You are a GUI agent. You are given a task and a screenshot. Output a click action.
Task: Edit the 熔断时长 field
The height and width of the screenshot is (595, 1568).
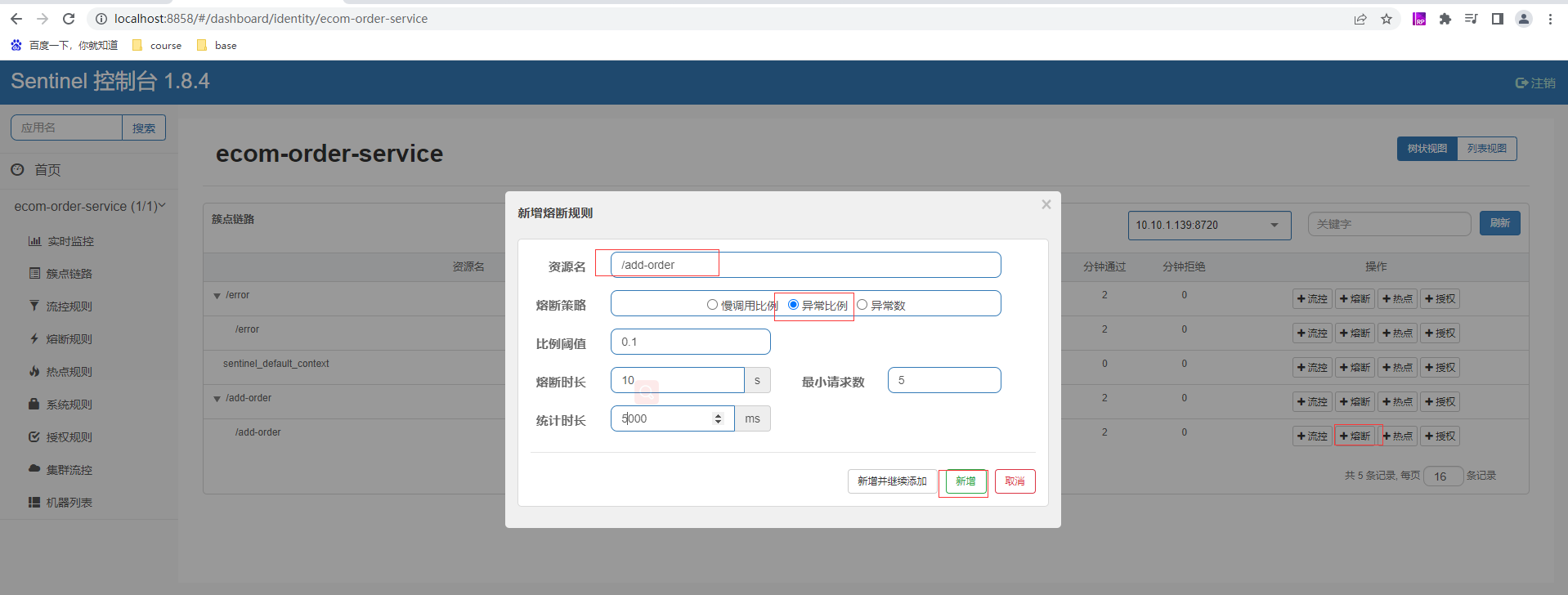coord(678,380)
